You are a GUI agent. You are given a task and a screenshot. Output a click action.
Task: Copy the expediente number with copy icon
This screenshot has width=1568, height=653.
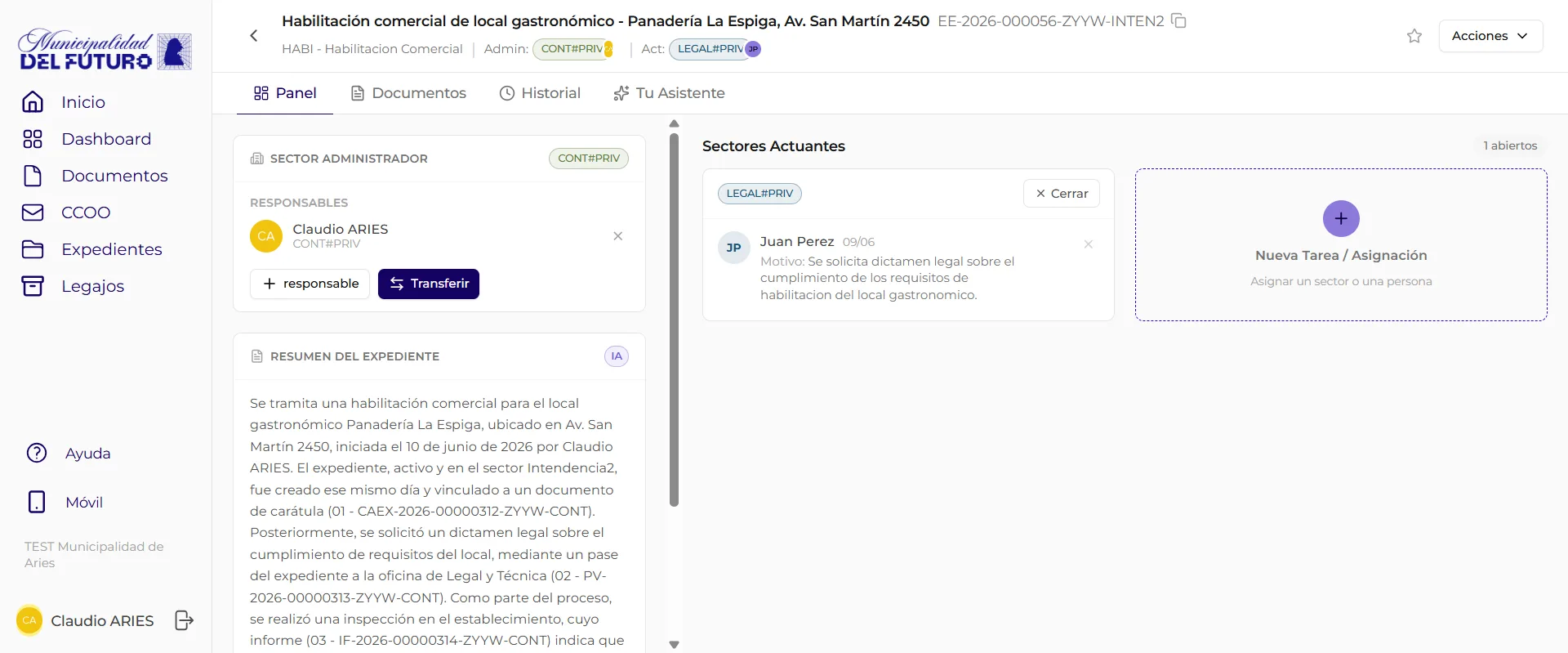coord(1178,20)
